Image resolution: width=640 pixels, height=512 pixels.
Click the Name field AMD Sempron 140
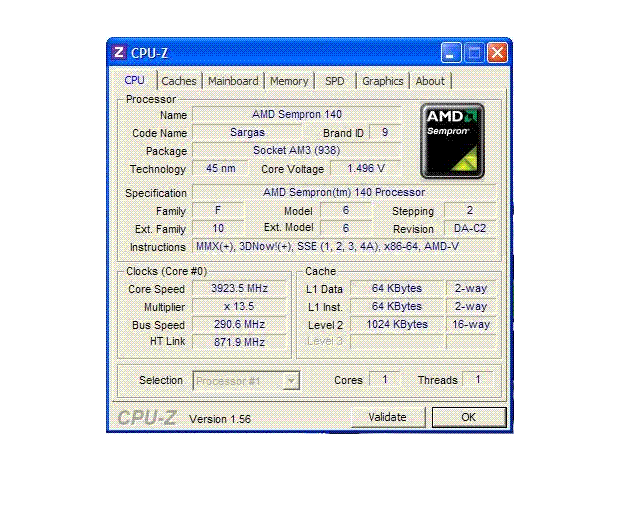coord(297,114)
